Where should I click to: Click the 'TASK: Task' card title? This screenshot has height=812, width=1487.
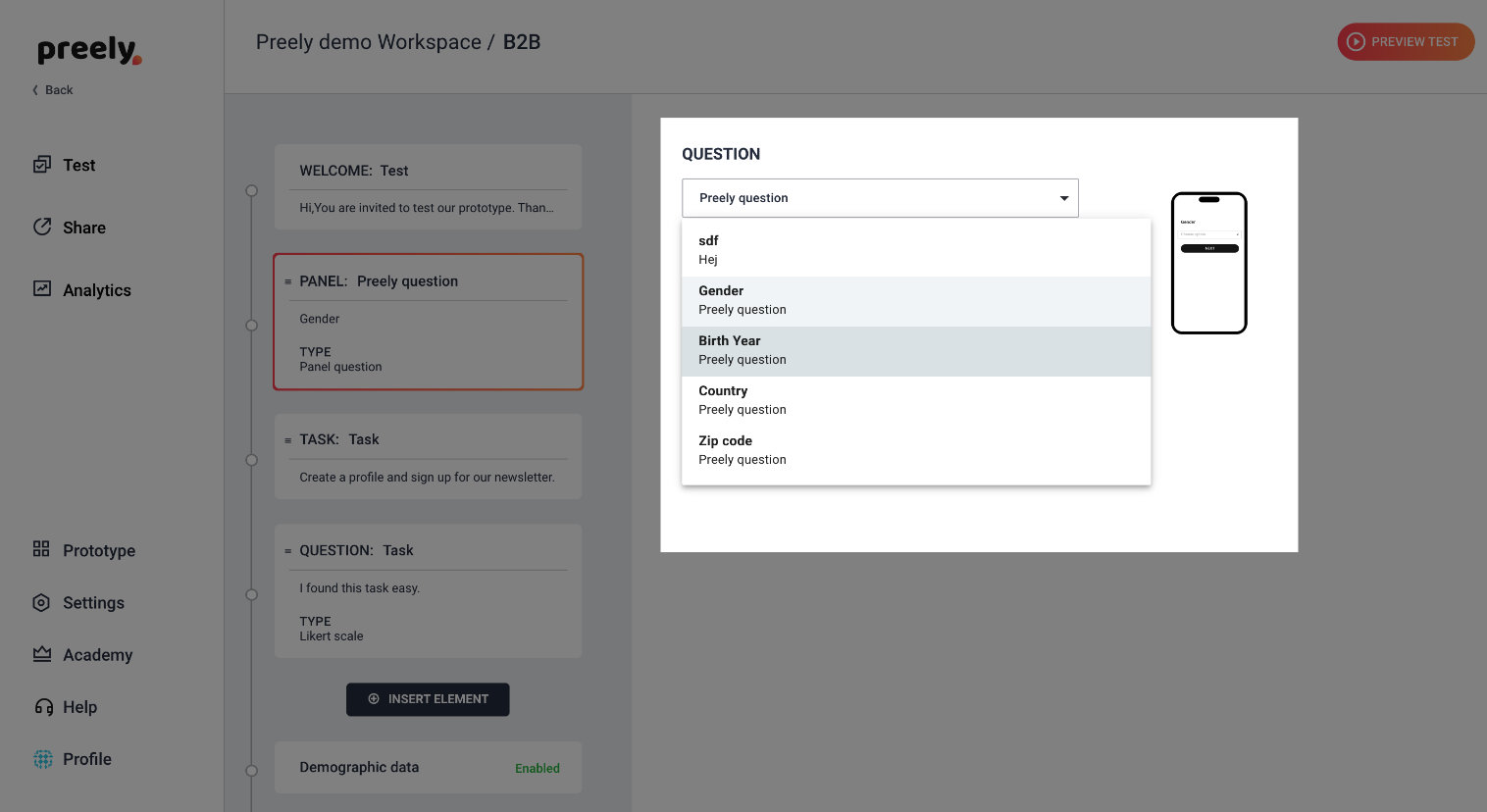339,439
